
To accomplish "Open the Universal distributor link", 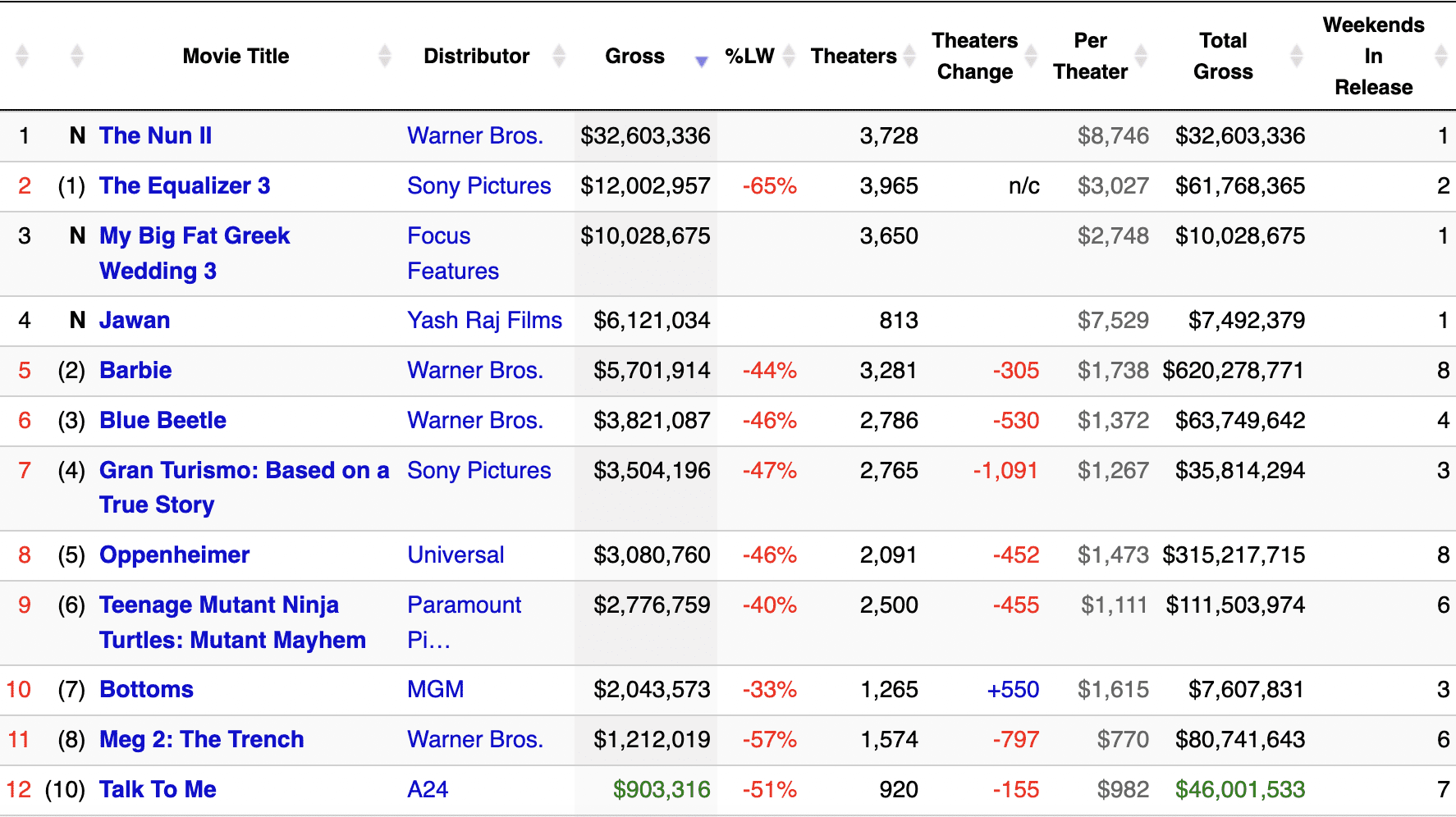I will [x=456, y=555].
